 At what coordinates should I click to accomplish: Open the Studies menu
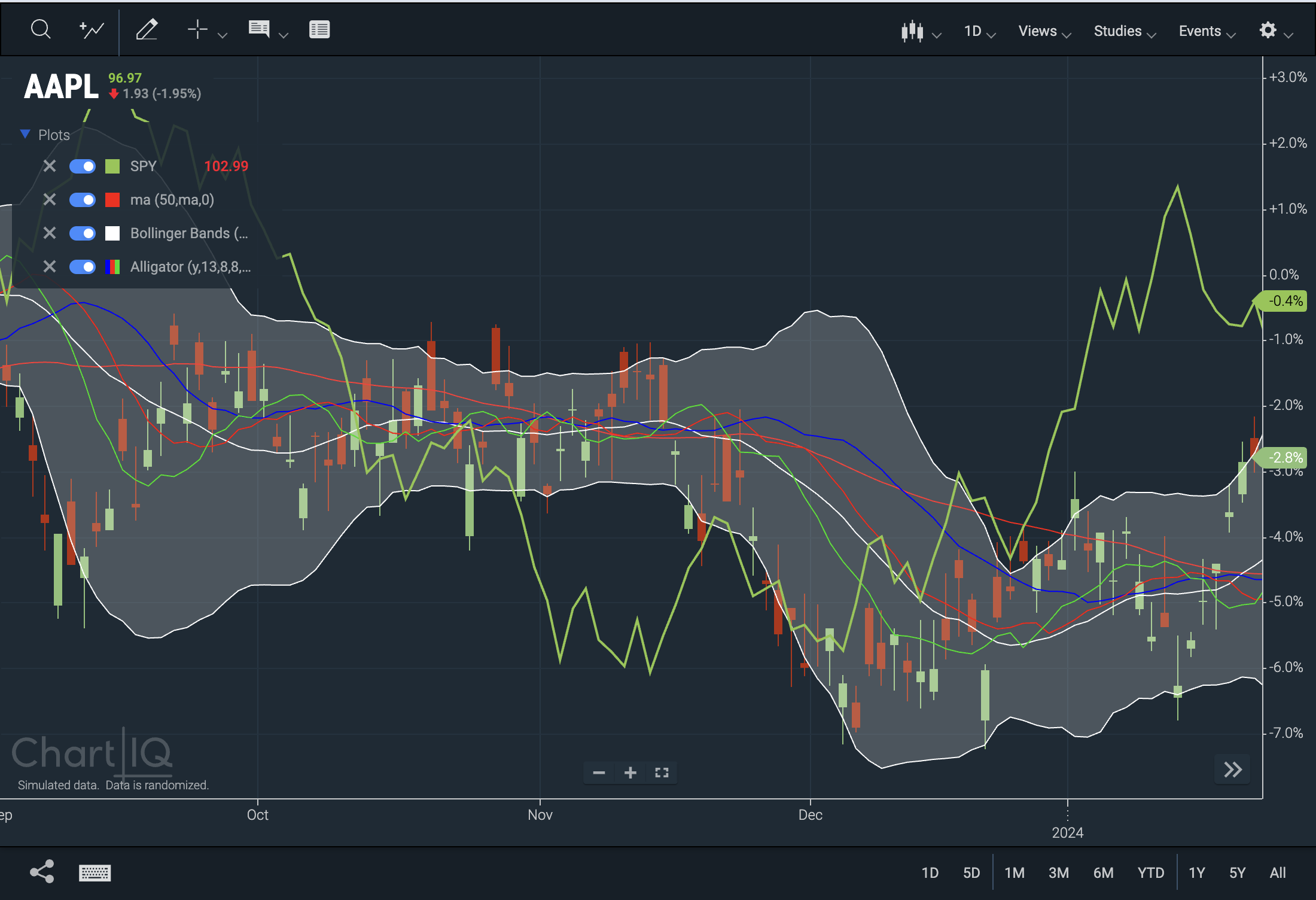pos(1125,31)
